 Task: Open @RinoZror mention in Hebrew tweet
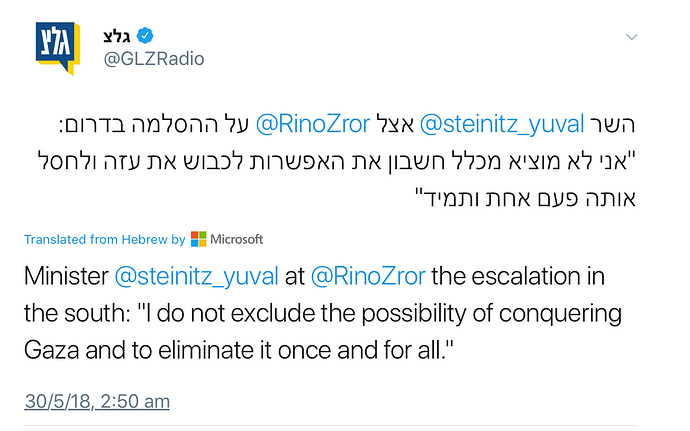313,124
